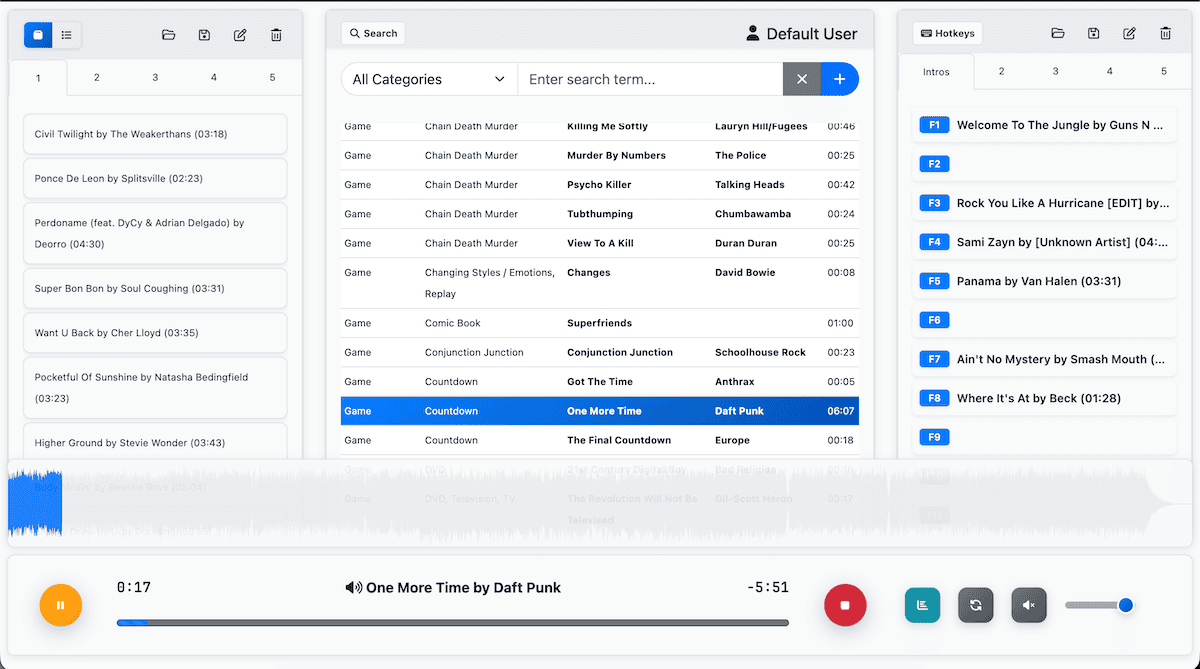Toggle the loop playback button
The image size is (1200, 669).
[976, 605]
